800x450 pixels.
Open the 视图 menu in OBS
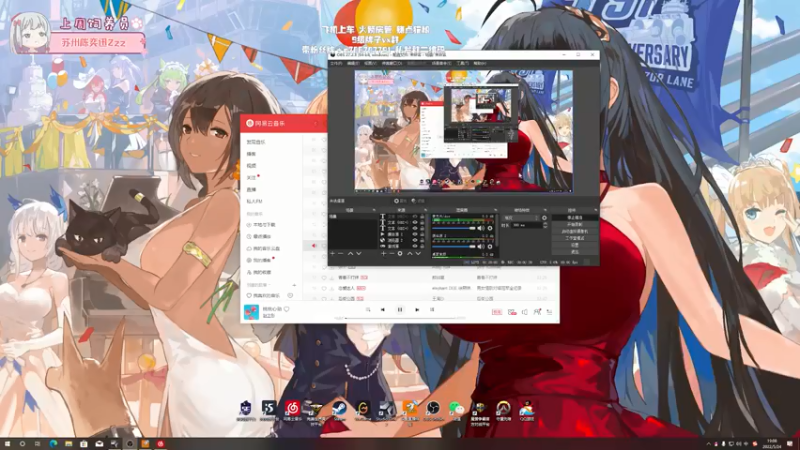tap(370, 63)
